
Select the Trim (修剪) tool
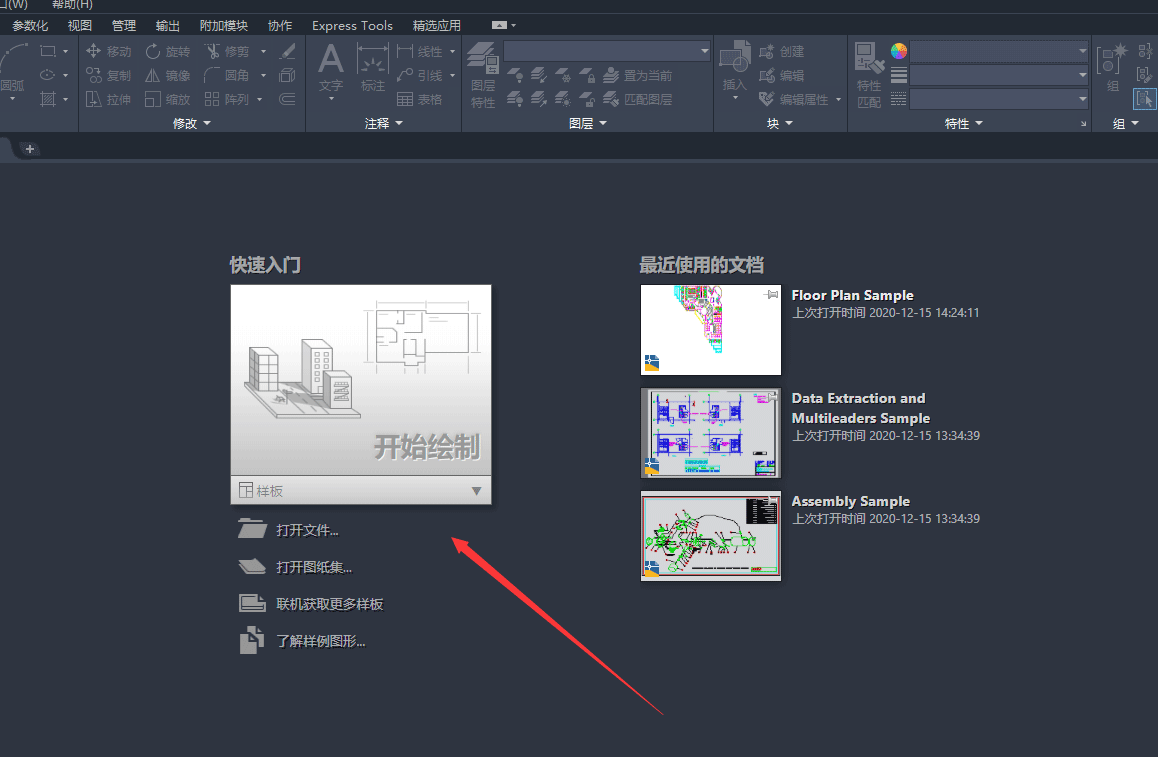(x=227, y=52)
